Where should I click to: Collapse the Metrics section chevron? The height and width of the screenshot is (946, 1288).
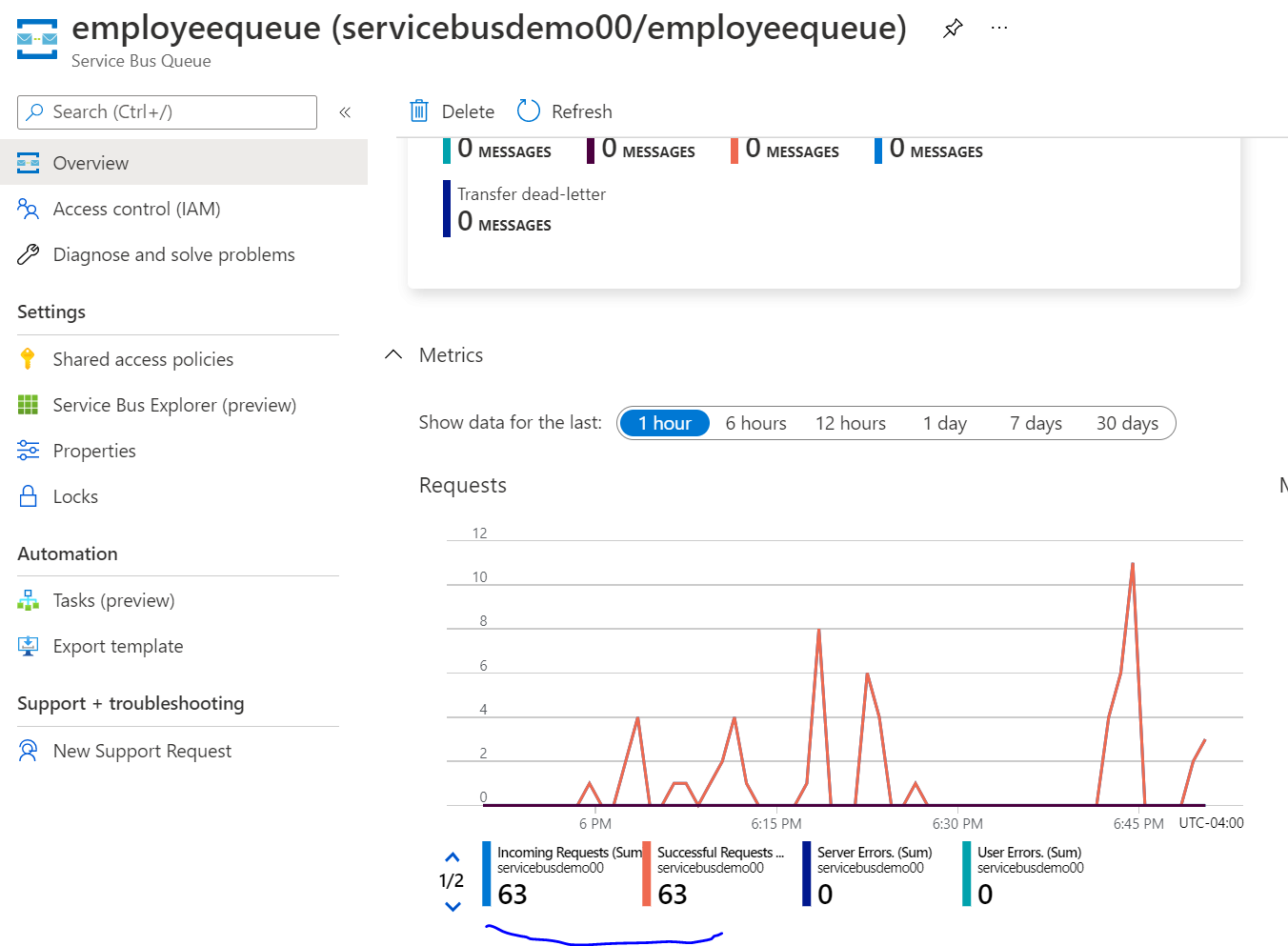click(393, 354)
